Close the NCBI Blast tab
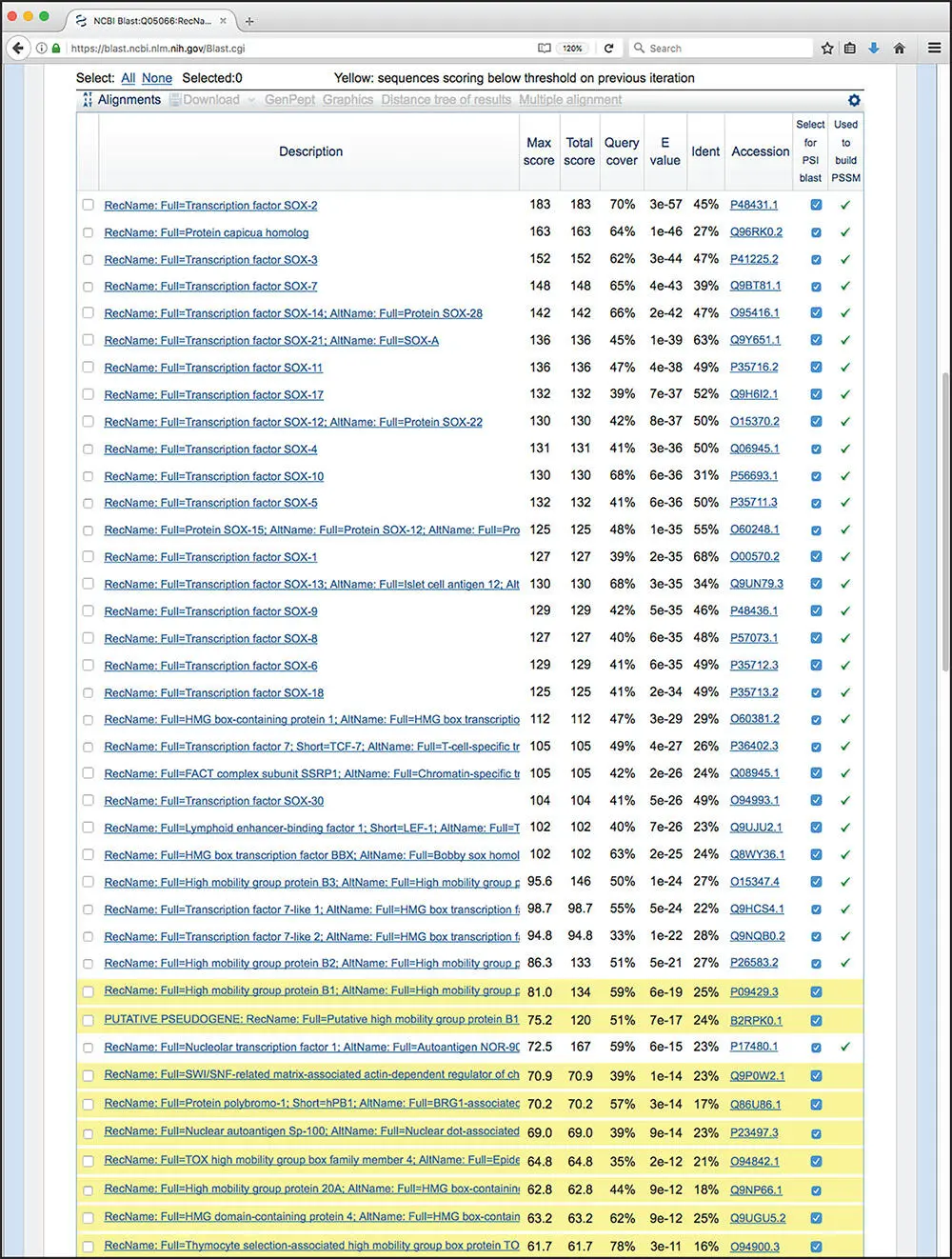Viewport: 952px width, 1259px height. (x=224, y=20)
